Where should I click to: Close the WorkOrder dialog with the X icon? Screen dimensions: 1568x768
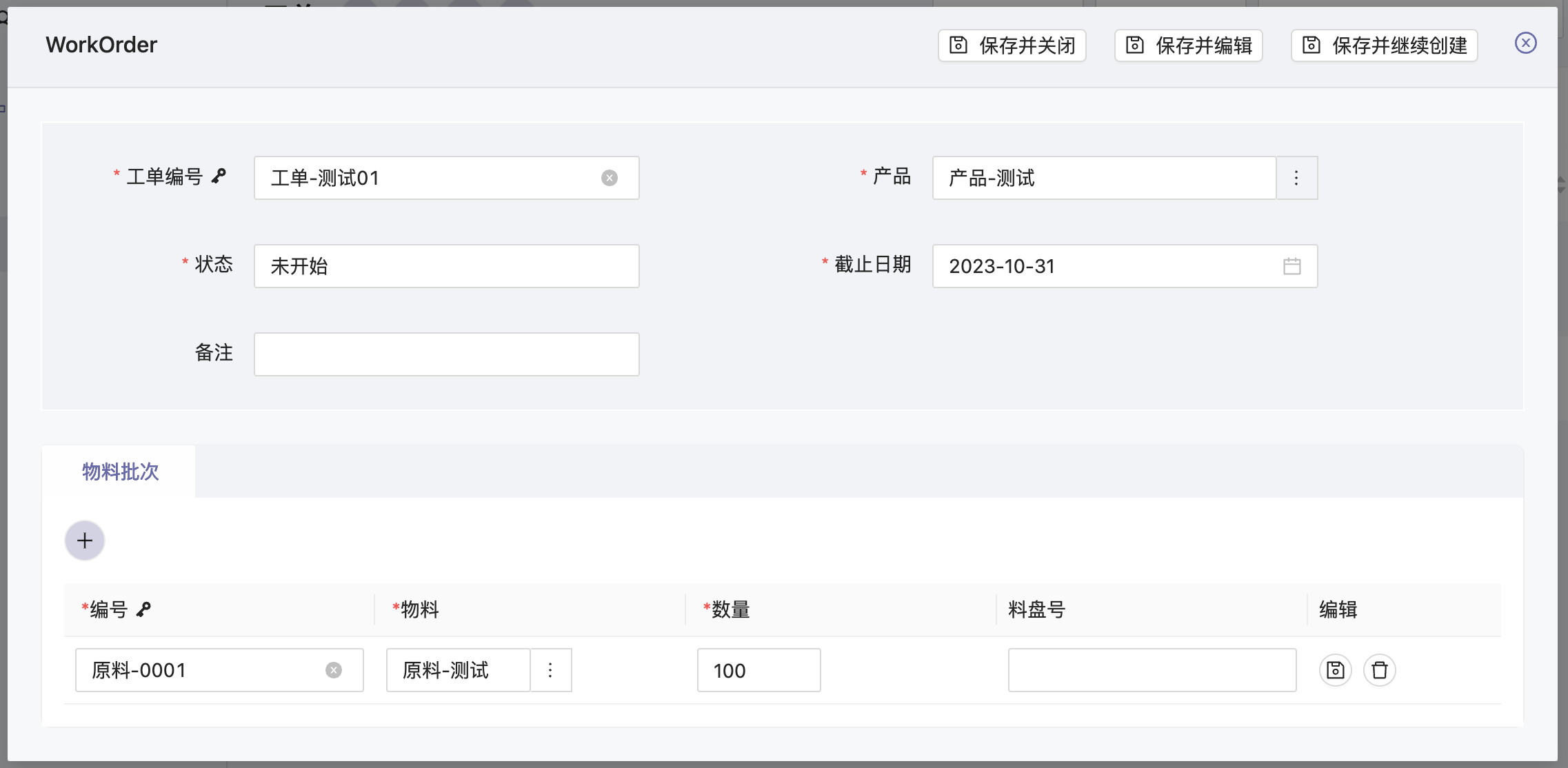click(1525, 43)
